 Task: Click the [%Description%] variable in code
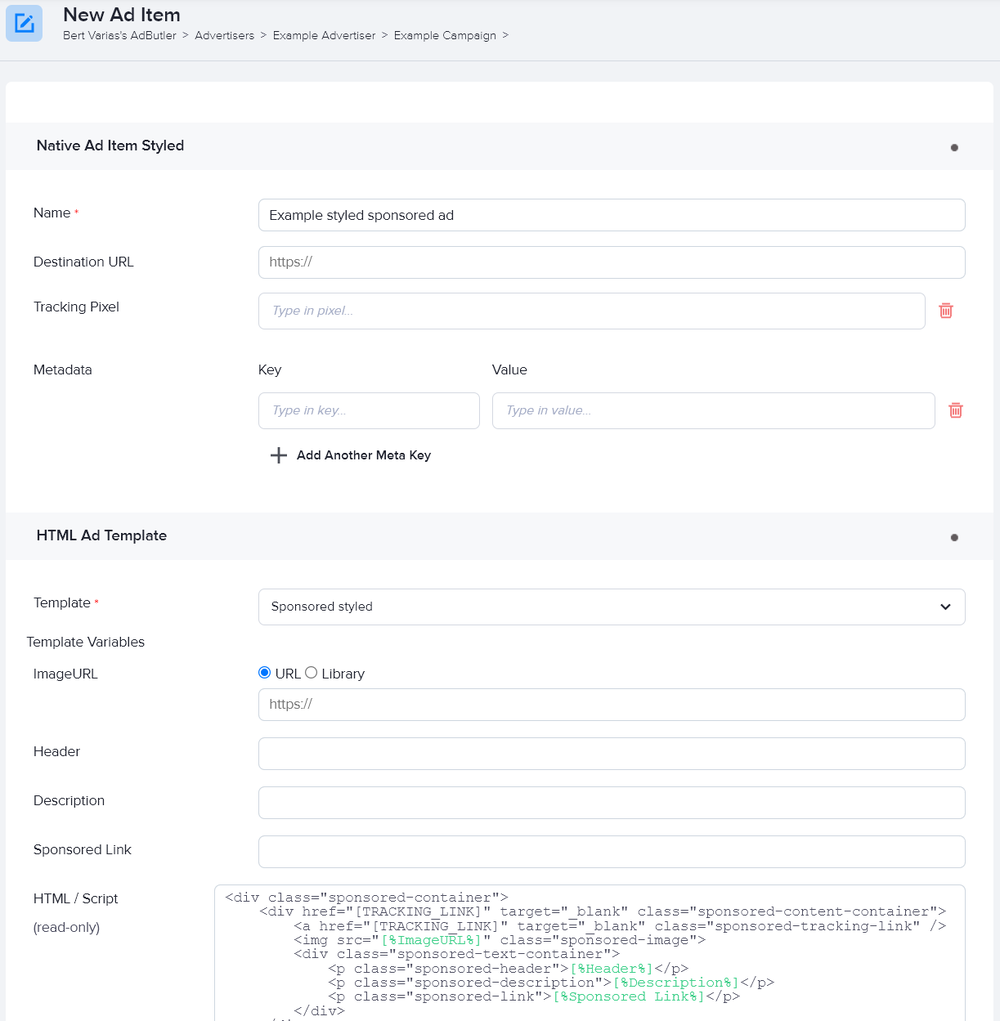click(x=676, y=983)
